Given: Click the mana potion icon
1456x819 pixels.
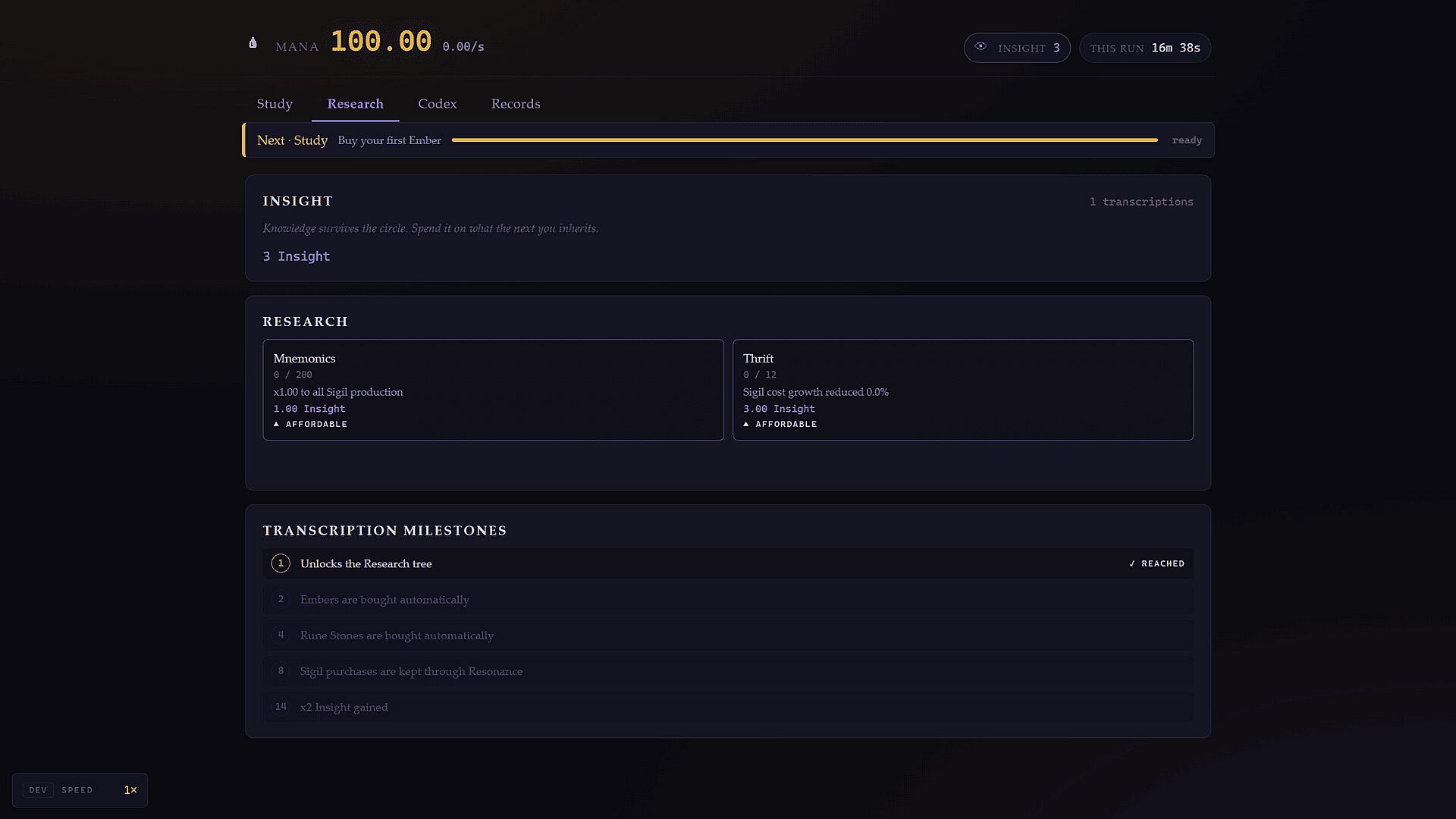Looking at the screenshot, I should click(253, 43).
